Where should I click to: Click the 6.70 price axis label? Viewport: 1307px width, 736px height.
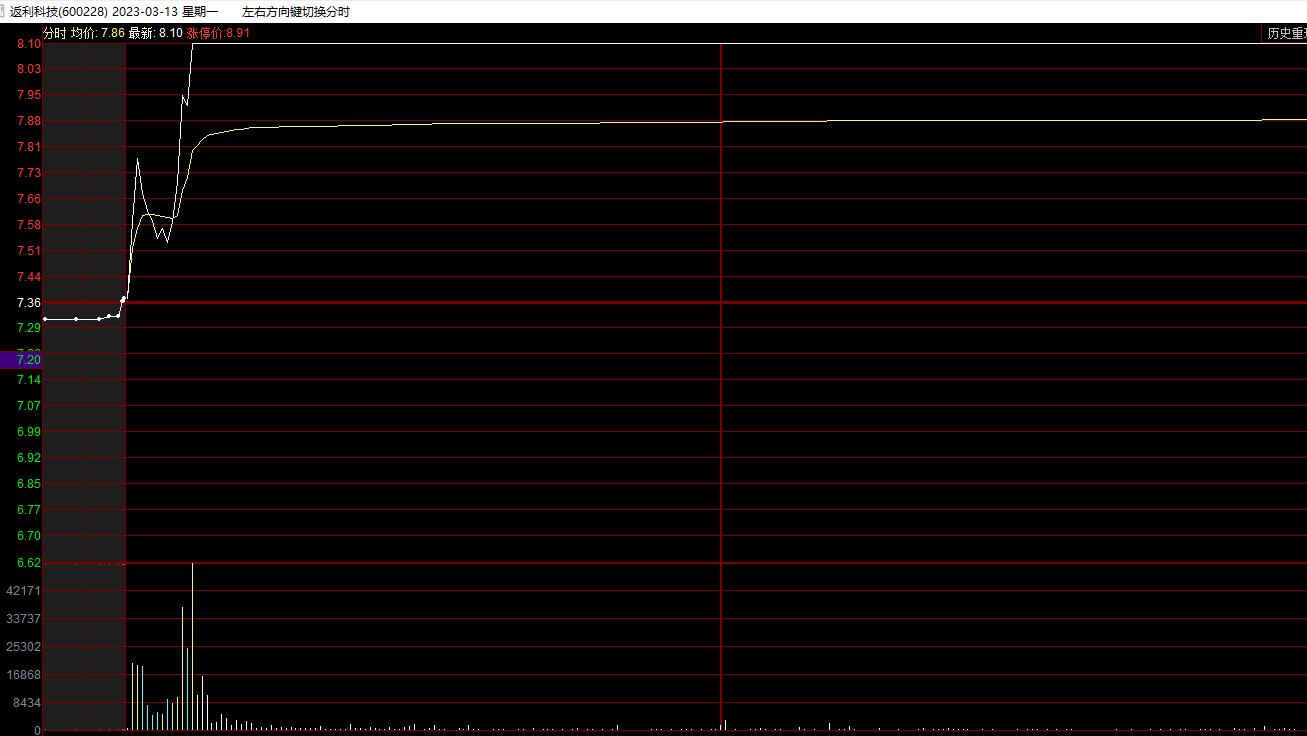point(29,536)
